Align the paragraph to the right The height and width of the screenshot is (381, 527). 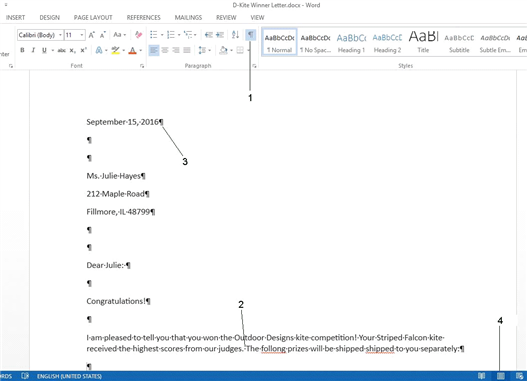(x=176, y=50)
